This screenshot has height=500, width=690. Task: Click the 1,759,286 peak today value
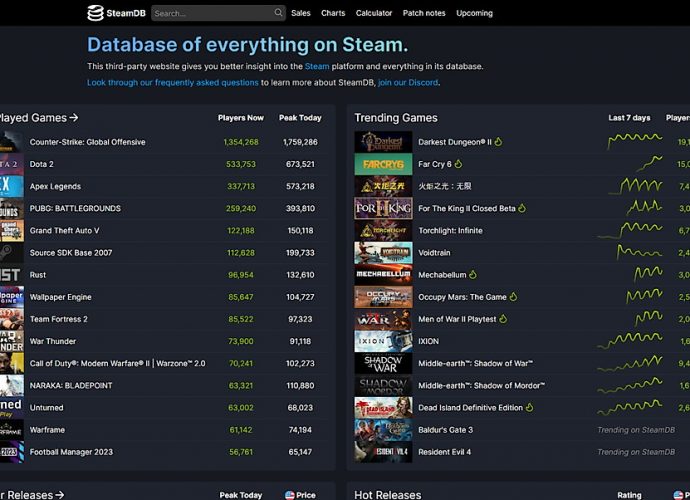pos(300,142)
